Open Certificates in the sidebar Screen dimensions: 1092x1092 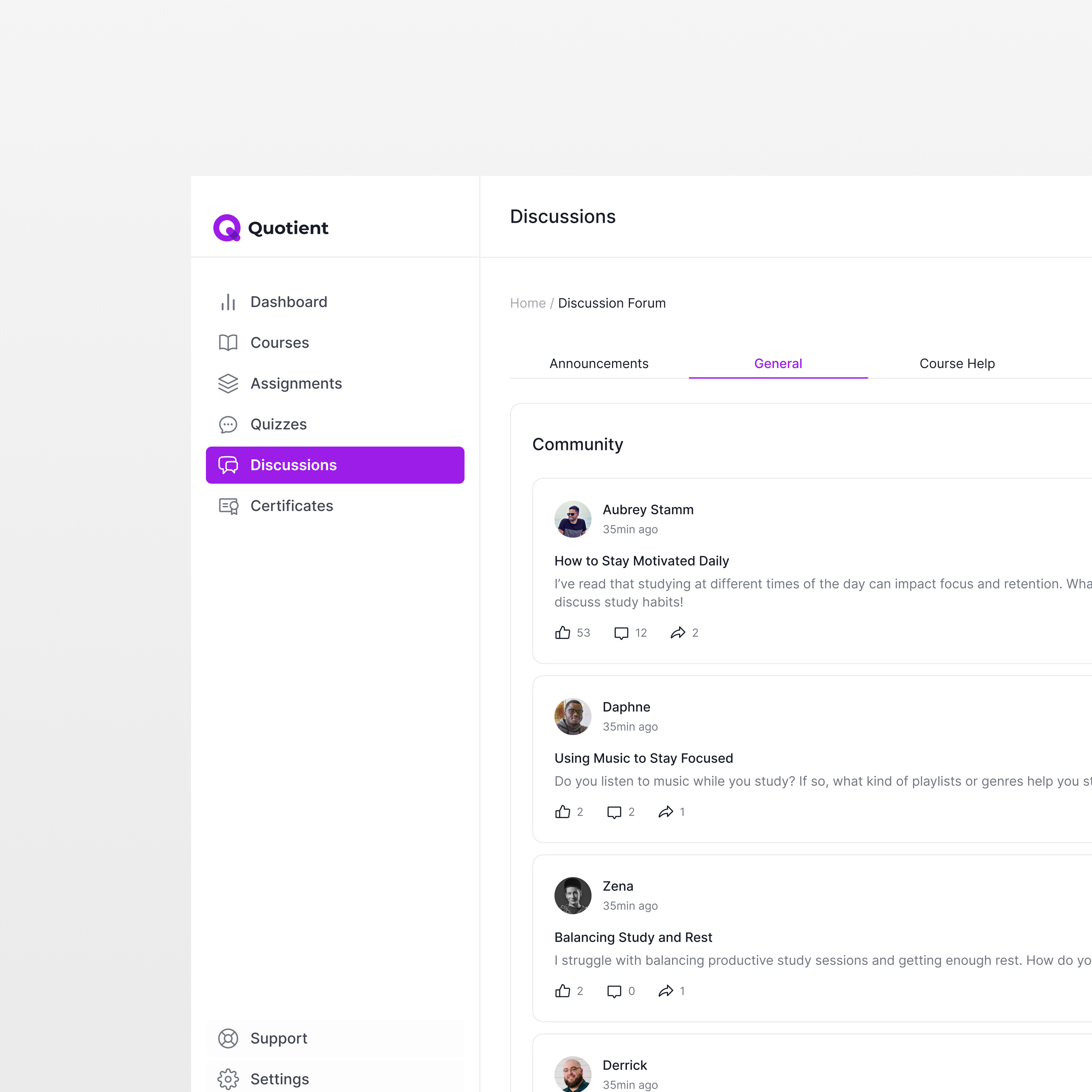(291, 506)
